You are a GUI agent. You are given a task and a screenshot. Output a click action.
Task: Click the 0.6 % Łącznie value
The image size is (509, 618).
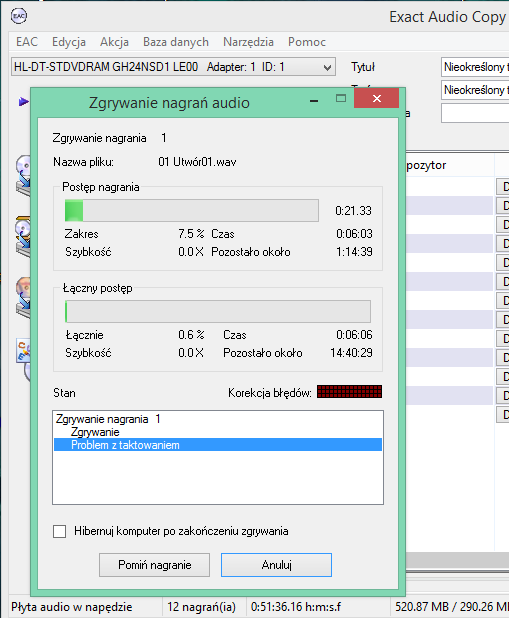191,335
